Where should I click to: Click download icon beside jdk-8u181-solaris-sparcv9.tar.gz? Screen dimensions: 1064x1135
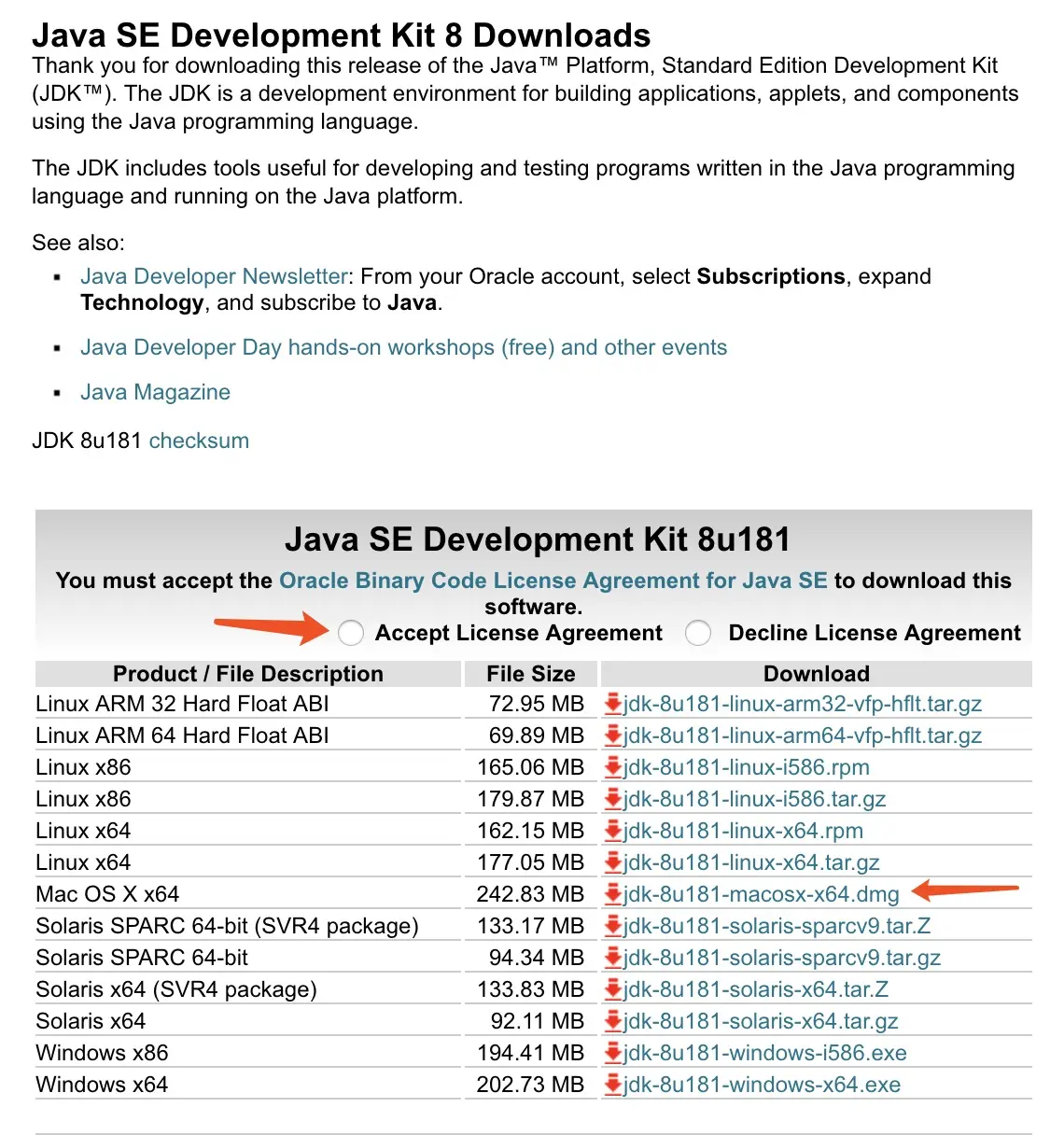coord(613,958)
